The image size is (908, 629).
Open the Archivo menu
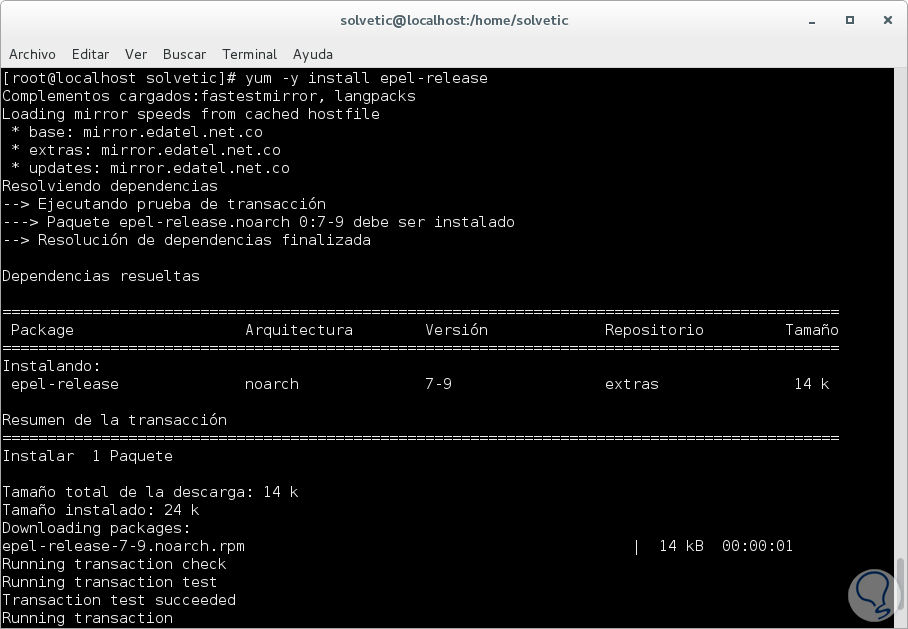coord(32,54)
